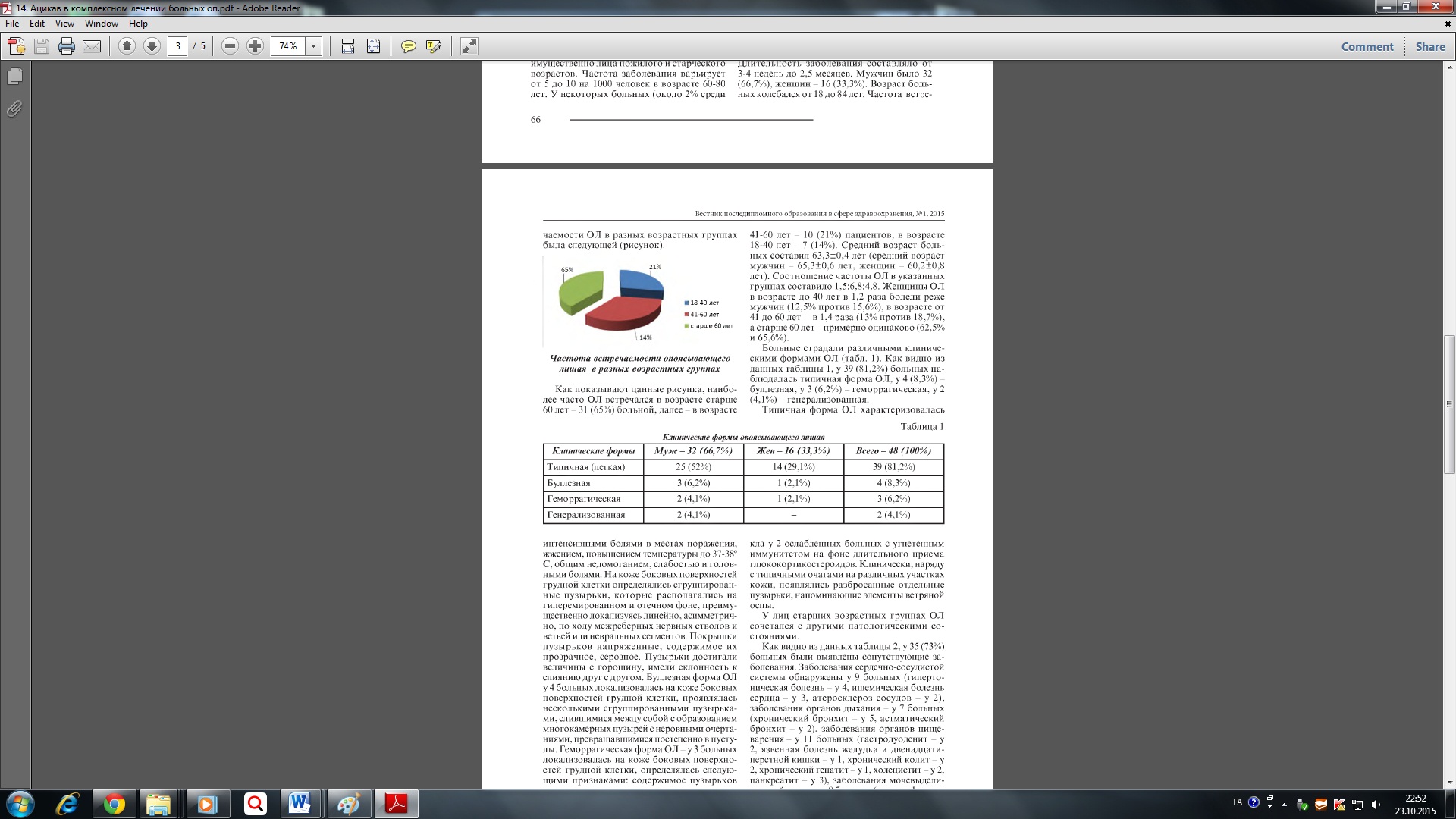
Task: Click the red magnifier search taskbar icon
Action: coord(255,804)
